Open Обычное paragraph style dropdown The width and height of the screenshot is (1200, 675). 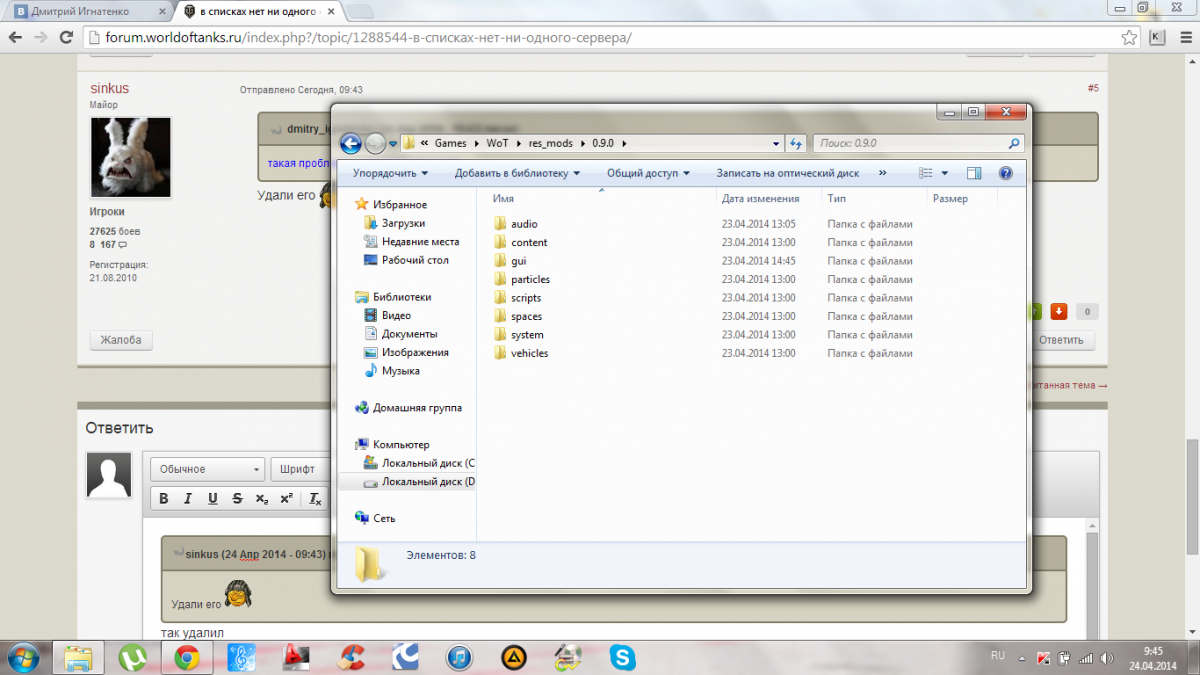pyautogui.click(x=208, y=469)
